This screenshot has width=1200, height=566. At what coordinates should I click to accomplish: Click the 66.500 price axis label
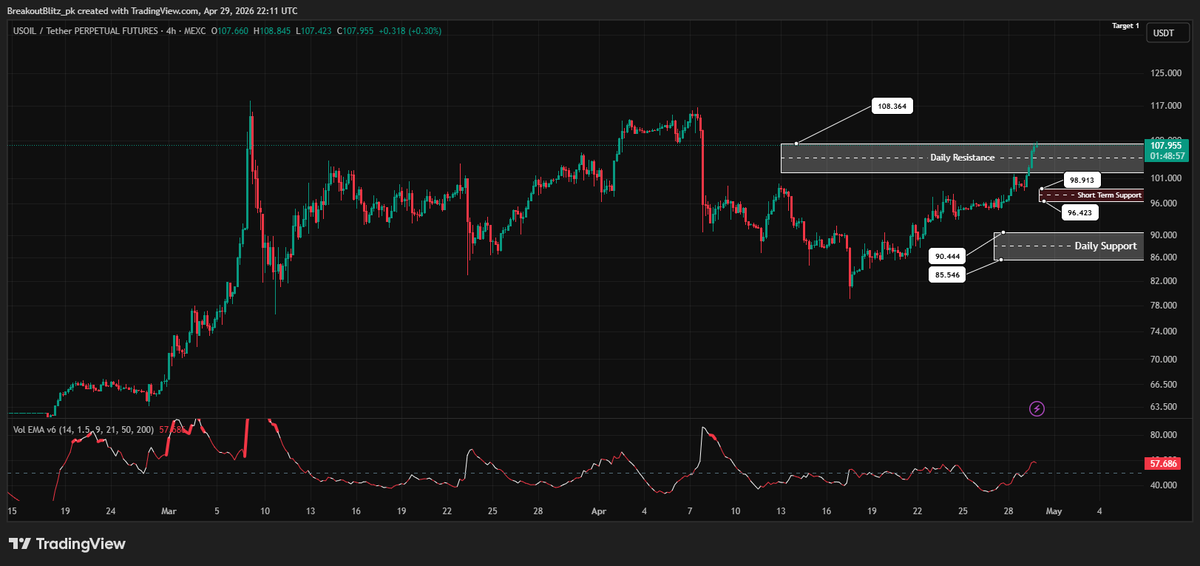[x=1164, y=383]
